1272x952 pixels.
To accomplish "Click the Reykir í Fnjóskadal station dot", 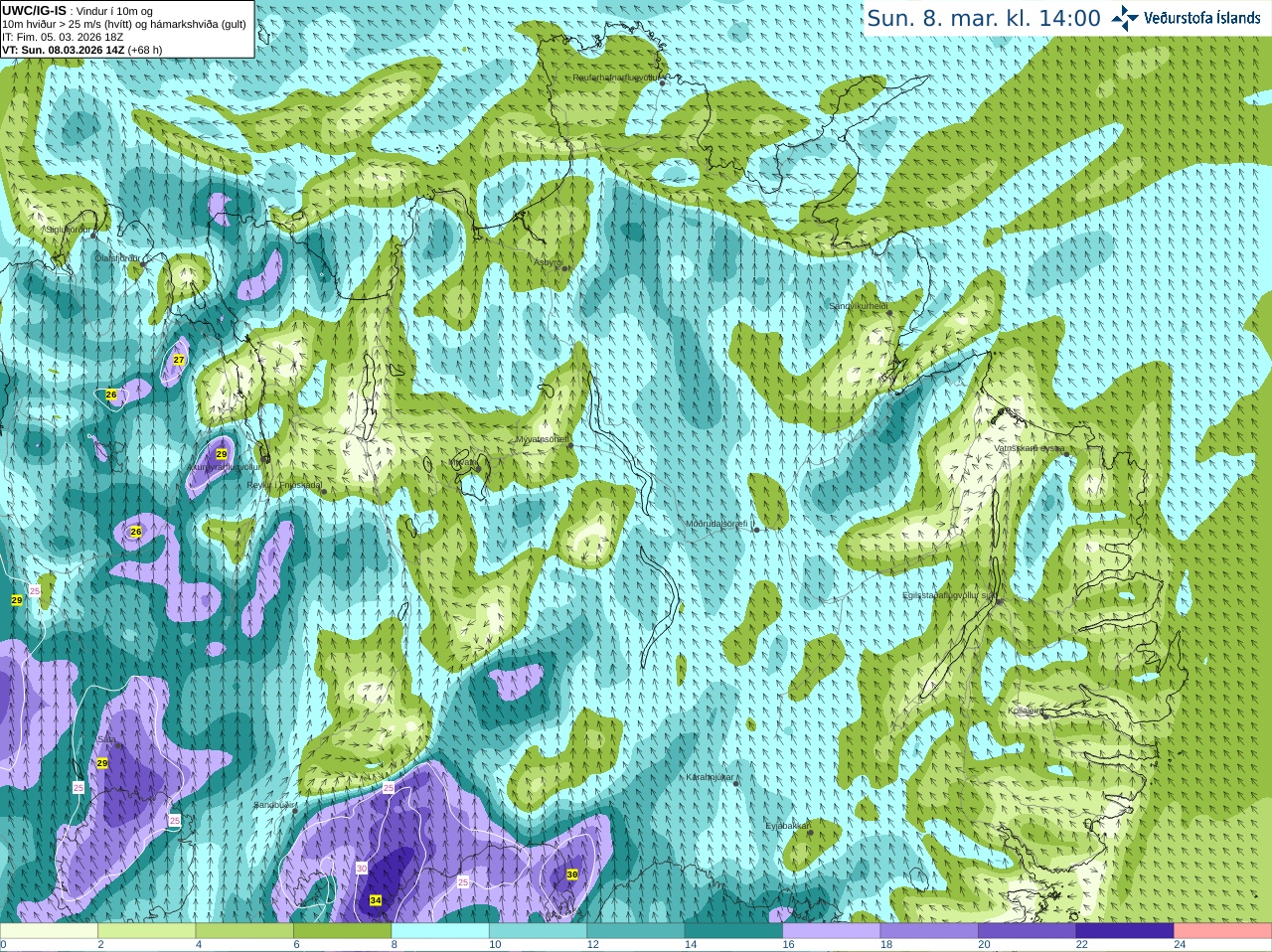I will [x=323, y=491].
